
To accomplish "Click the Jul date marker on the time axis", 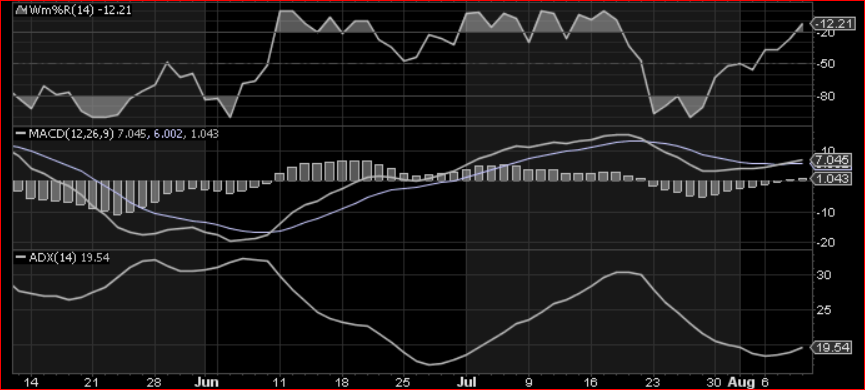I will 468,382.
